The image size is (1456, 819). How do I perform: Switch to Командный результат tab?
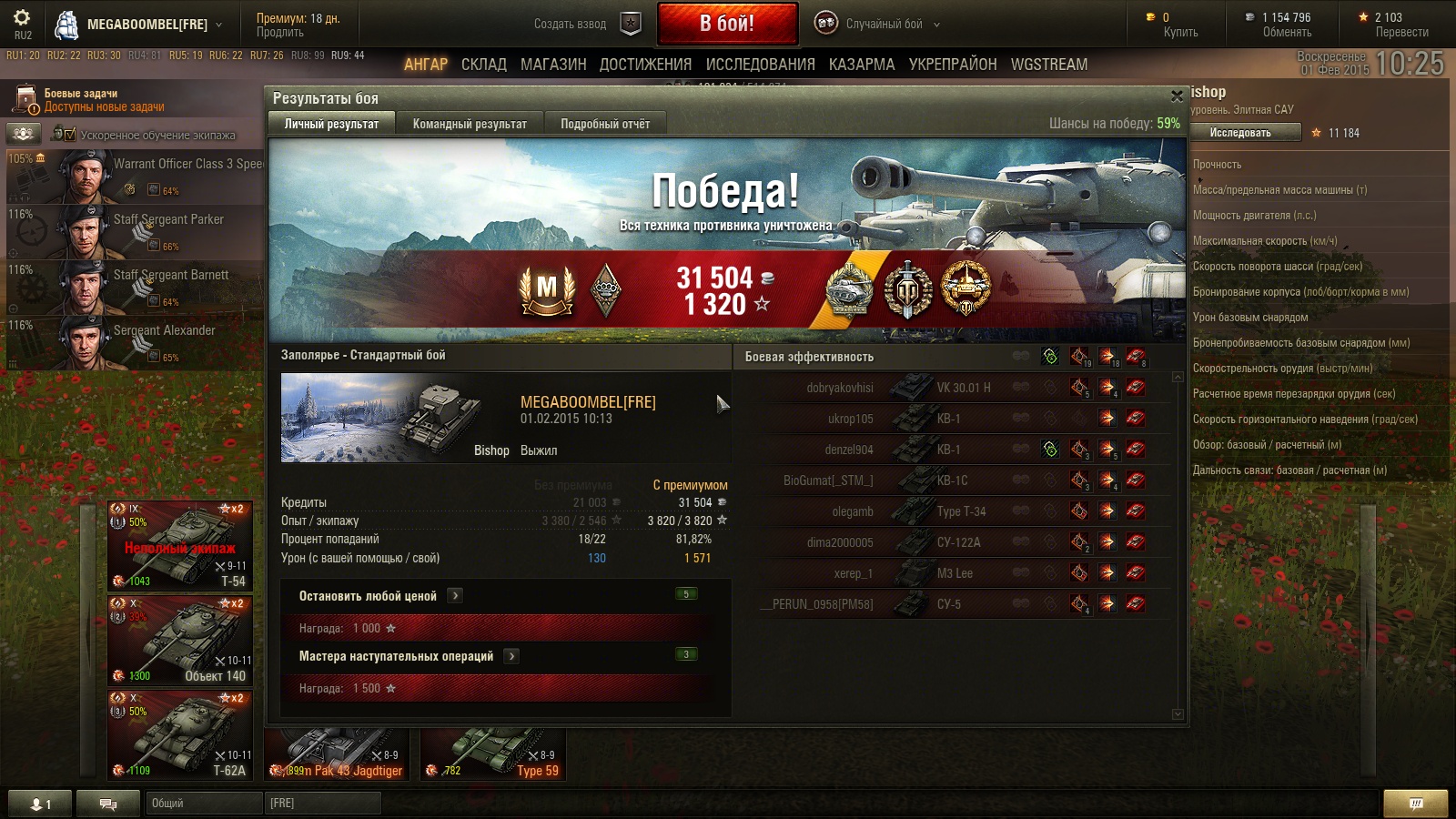click(x=470, y=124)
